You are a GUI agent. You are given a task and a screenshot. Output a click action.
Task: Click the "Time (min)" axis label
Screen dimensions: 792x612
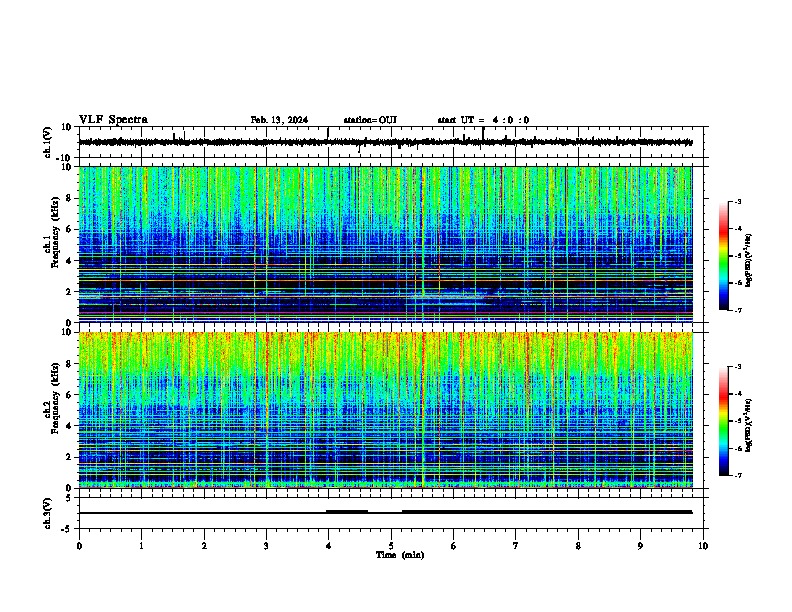(400, 555)
